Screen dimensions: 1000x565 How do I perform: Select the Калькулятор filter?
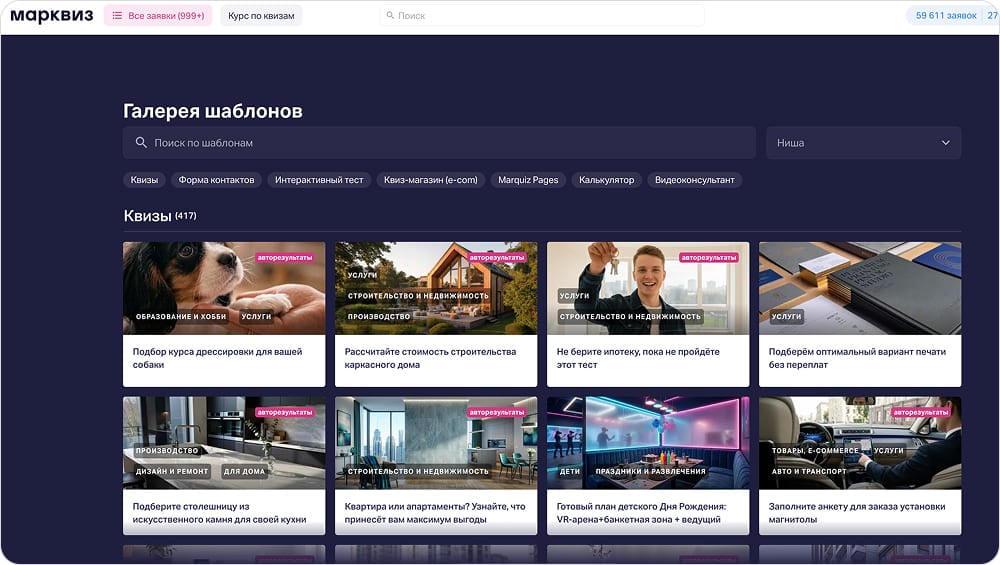click(x=607, y=180)
